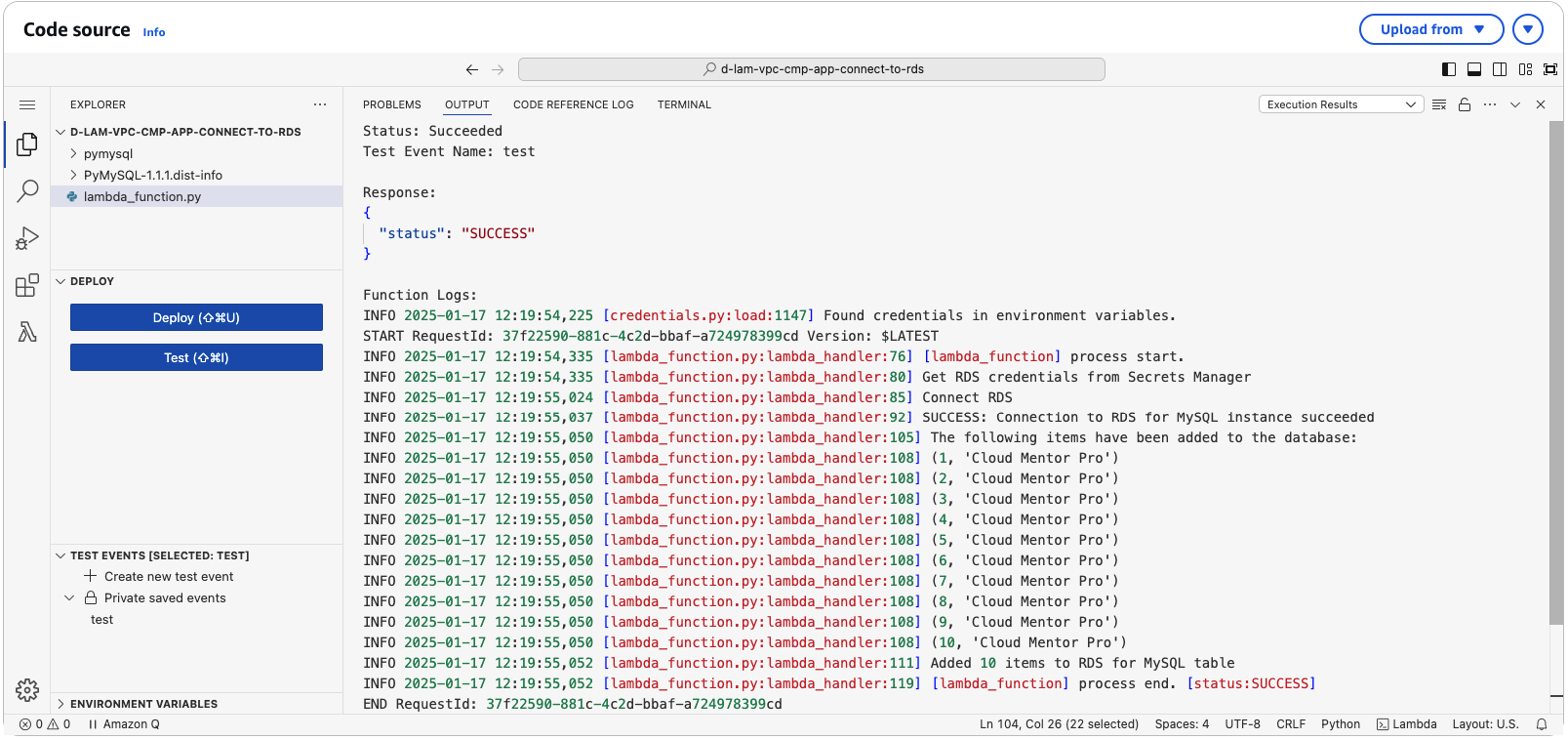This screenshot has height=739, width=1568.
Task: Toggle bottom panel visibility layout button
Action: click(x=1474, y=69)
